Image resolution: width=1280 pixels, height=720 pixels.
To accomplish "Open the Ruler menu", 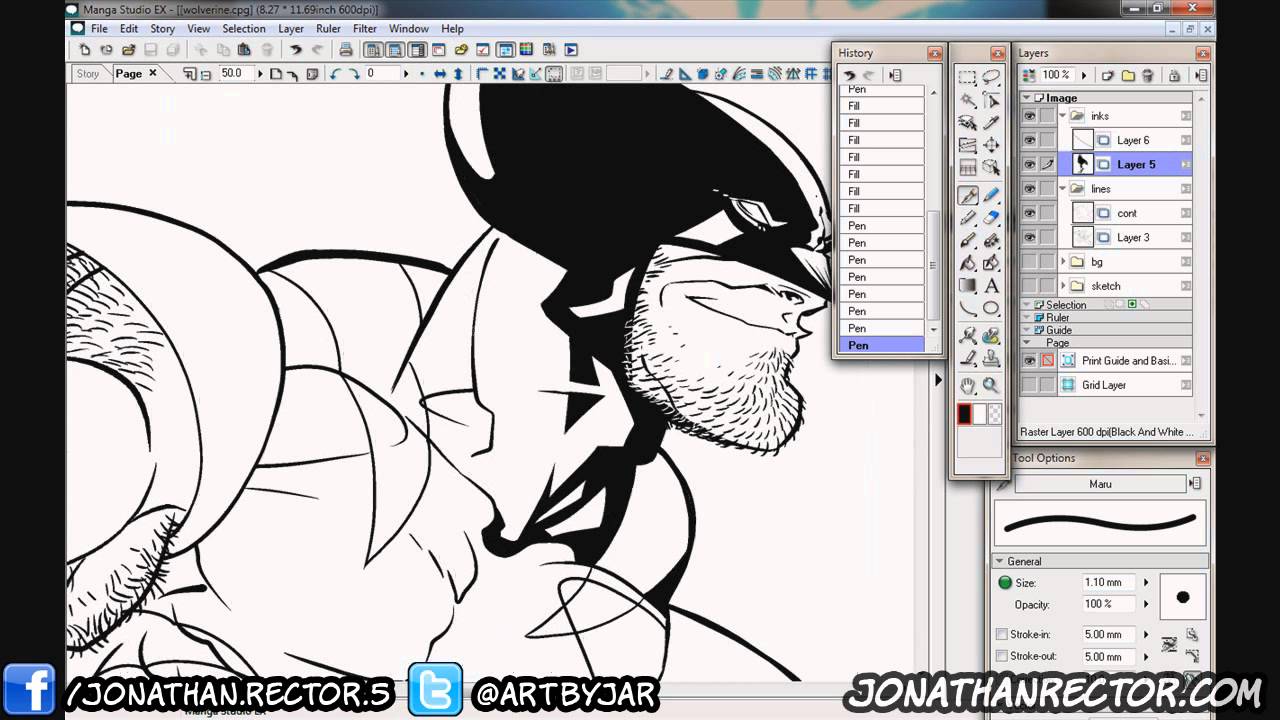I will 328,29.
